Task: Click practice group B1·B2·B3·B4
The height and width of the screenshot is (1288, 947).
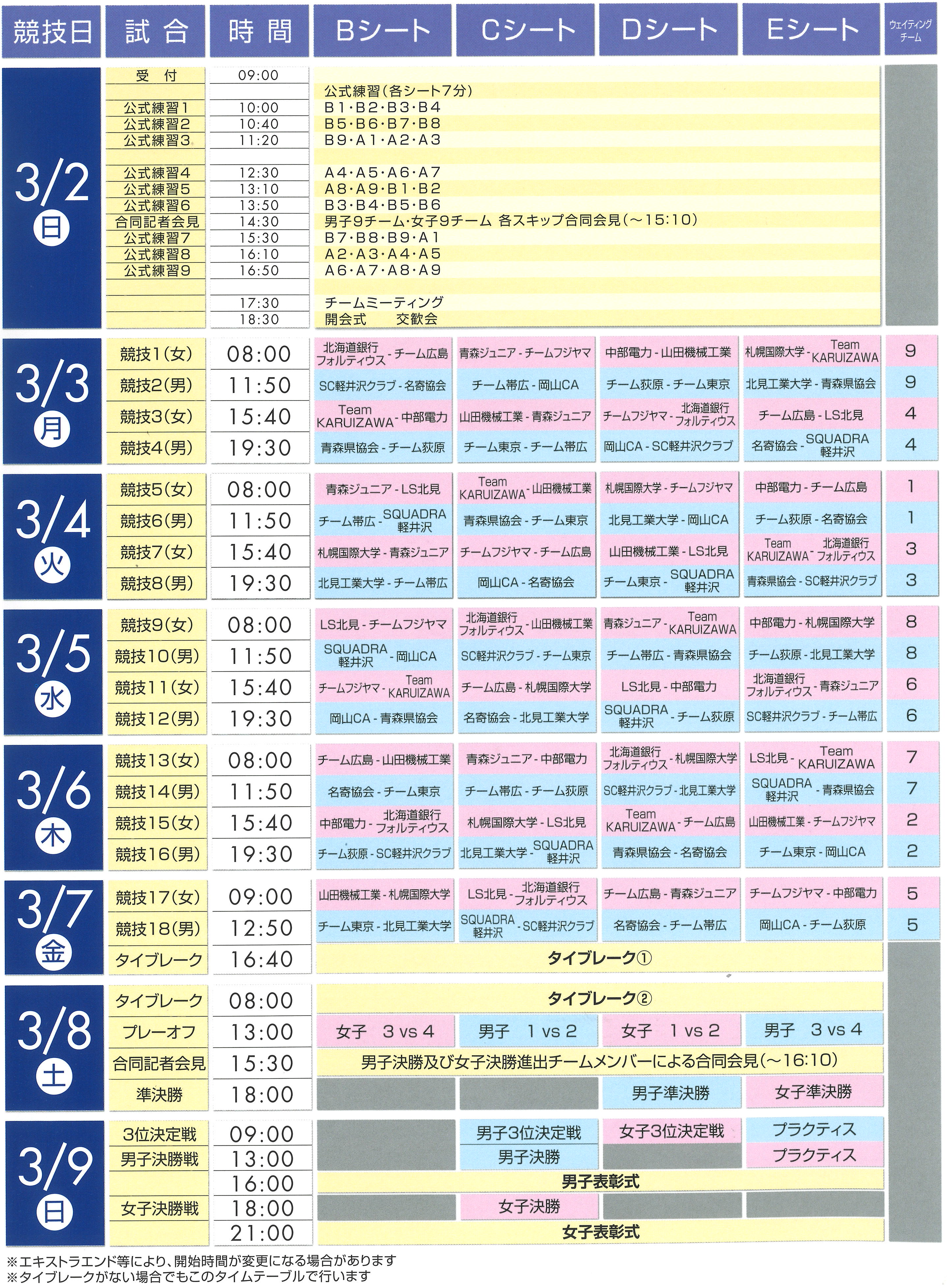Action: pyautogui.click(x=382, y=107)
